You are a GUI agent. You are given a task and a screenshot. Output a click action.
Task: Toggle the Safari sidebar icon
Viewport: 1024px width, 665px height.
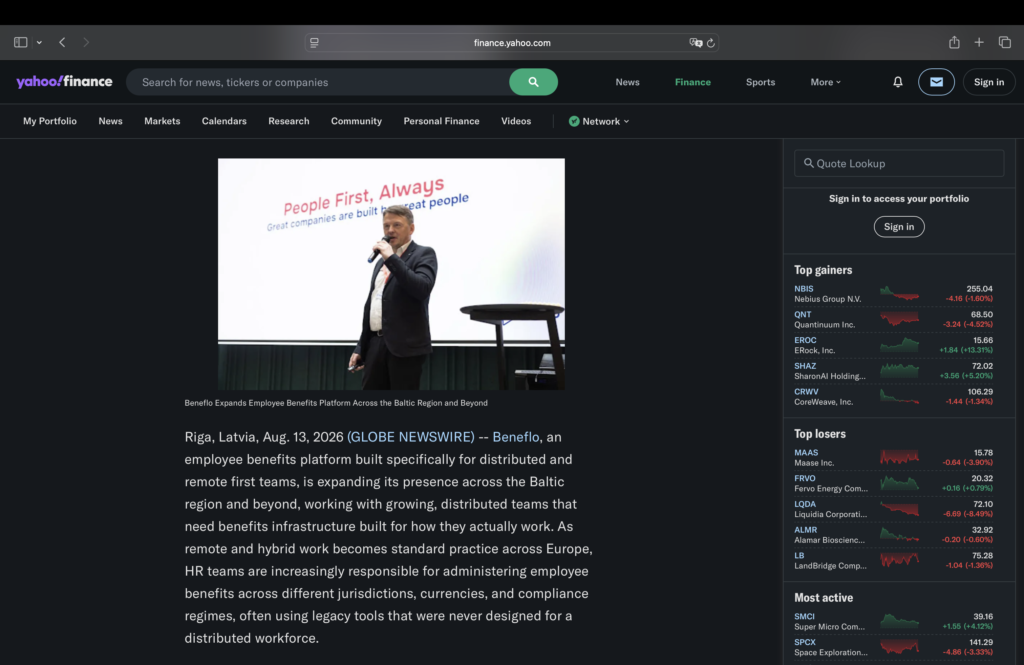point(21,42)
